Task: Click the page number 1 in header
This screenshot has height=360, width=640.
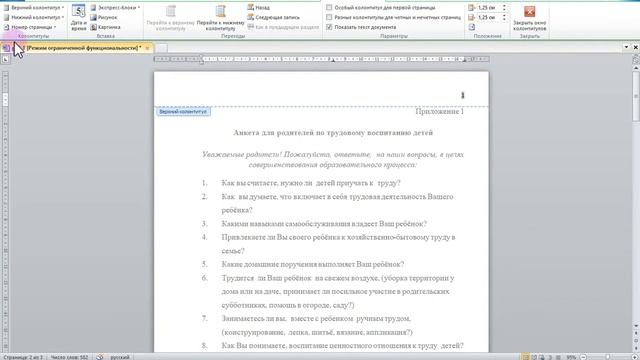Action: (x=462, y=95)
